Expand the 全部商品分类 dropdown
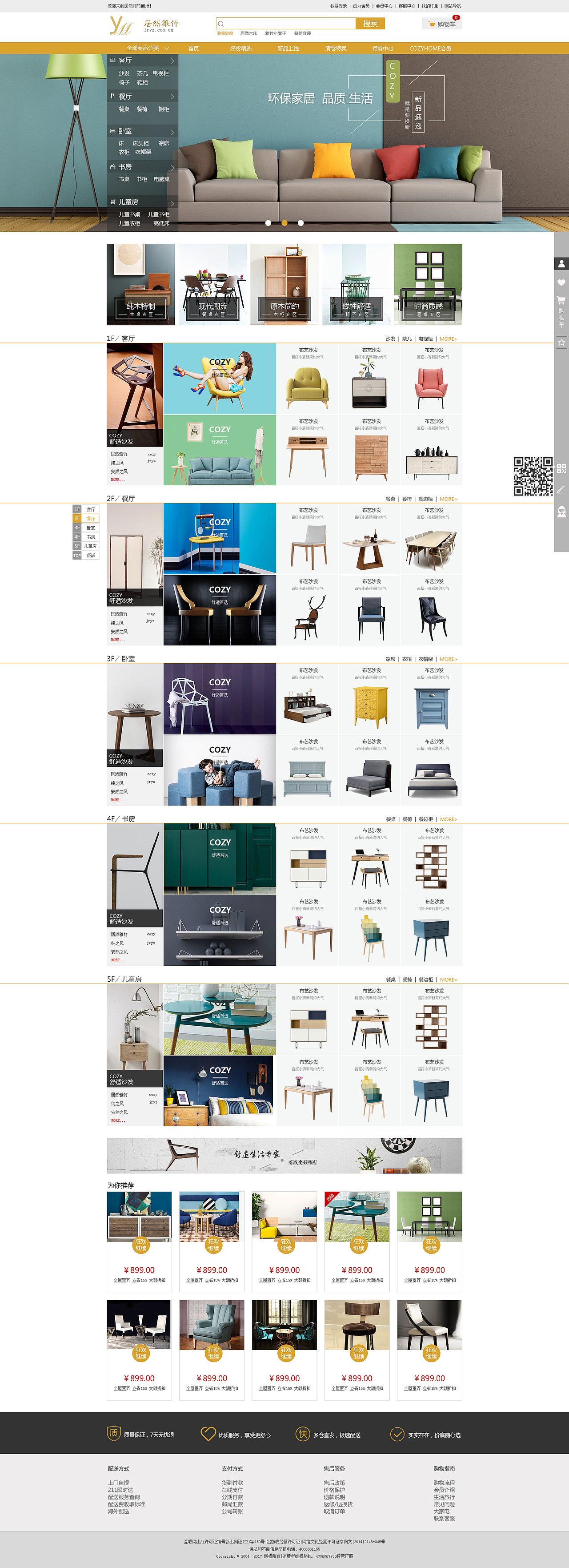This screenshot has width=569, height=1568. point(148,48)
